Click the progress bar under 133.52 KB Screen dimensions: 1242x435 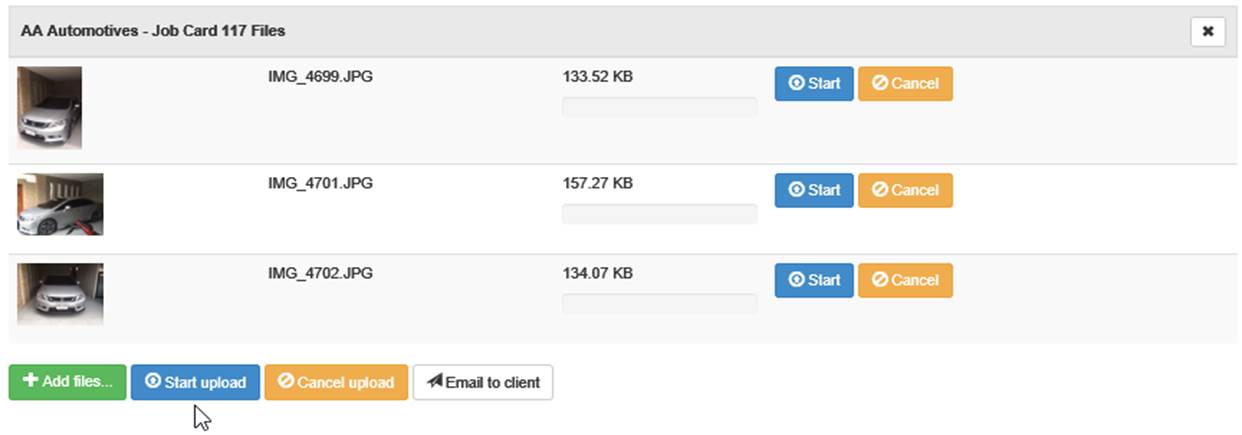[x=660, y=107]
